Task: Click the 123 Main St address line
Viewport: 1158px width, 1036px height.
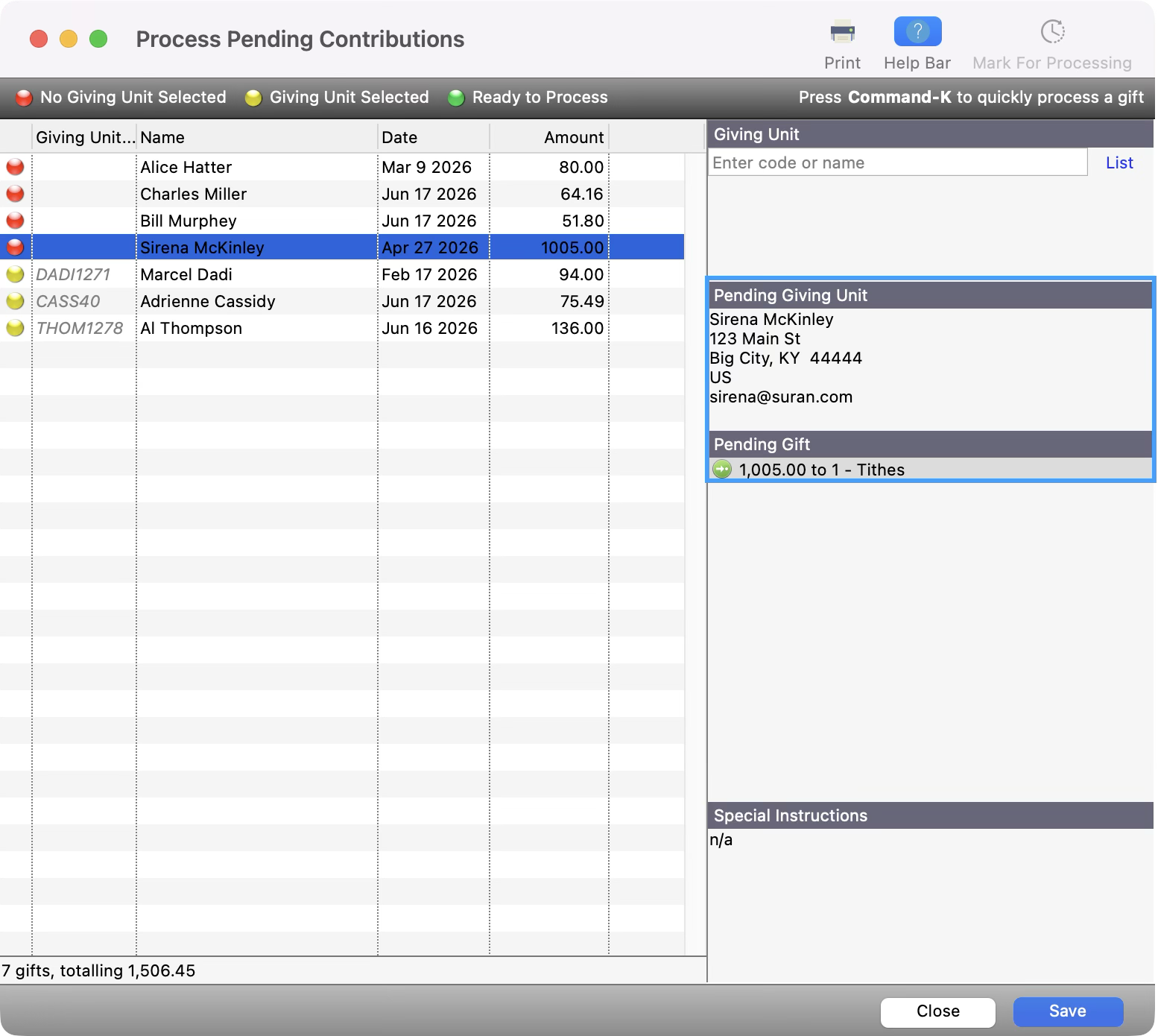Action: click(x=755, y=338)
